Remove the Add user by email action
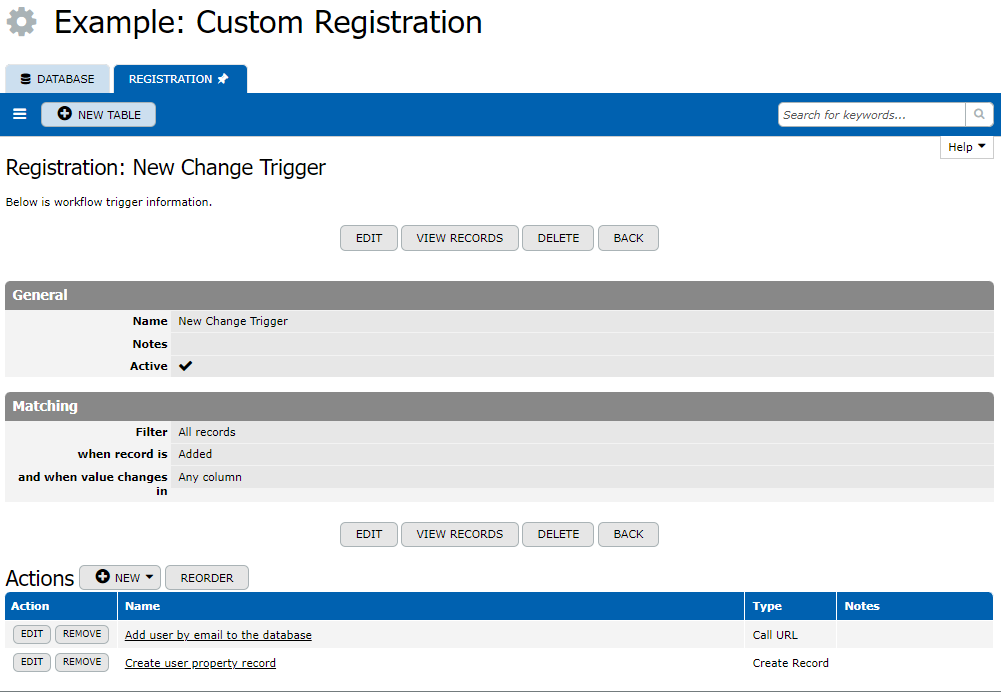 pyautogui.click(x=82, y=634)
